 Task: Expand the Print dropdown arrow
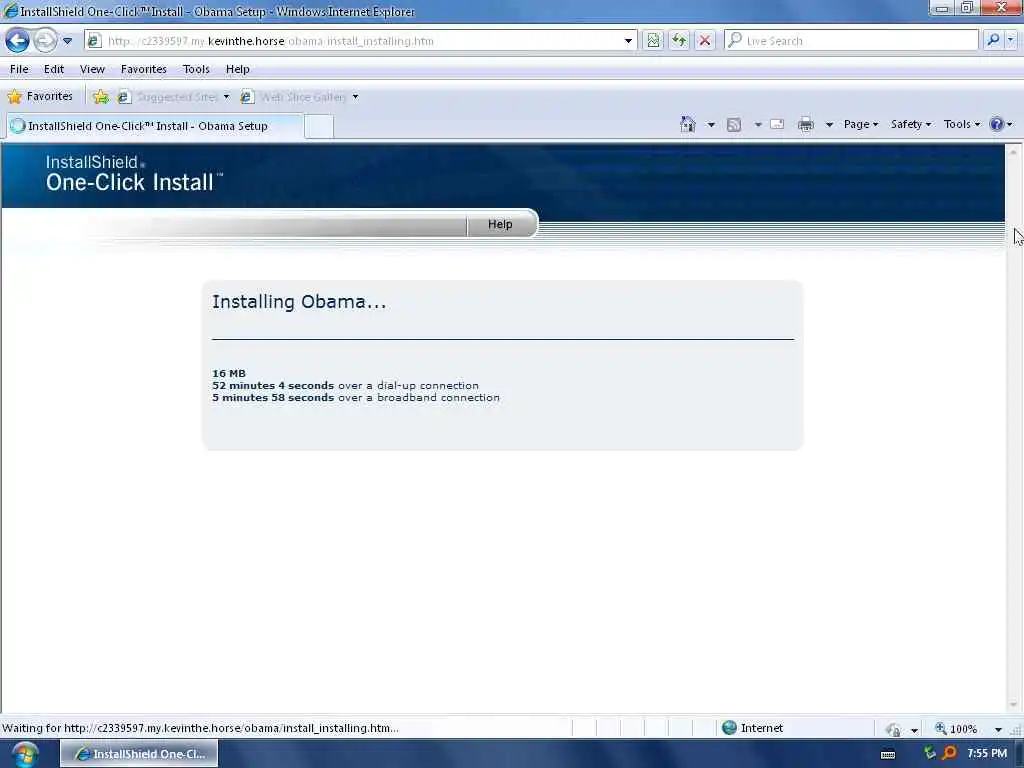(829, 125)
